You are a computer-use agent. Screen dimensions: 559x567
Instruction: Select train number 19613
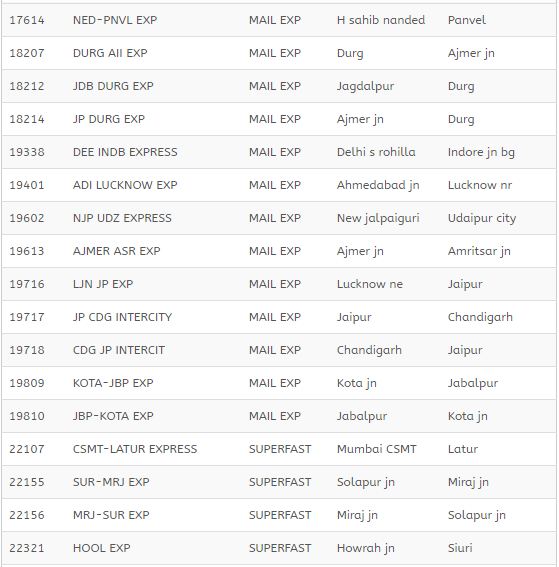pos(27,251)
